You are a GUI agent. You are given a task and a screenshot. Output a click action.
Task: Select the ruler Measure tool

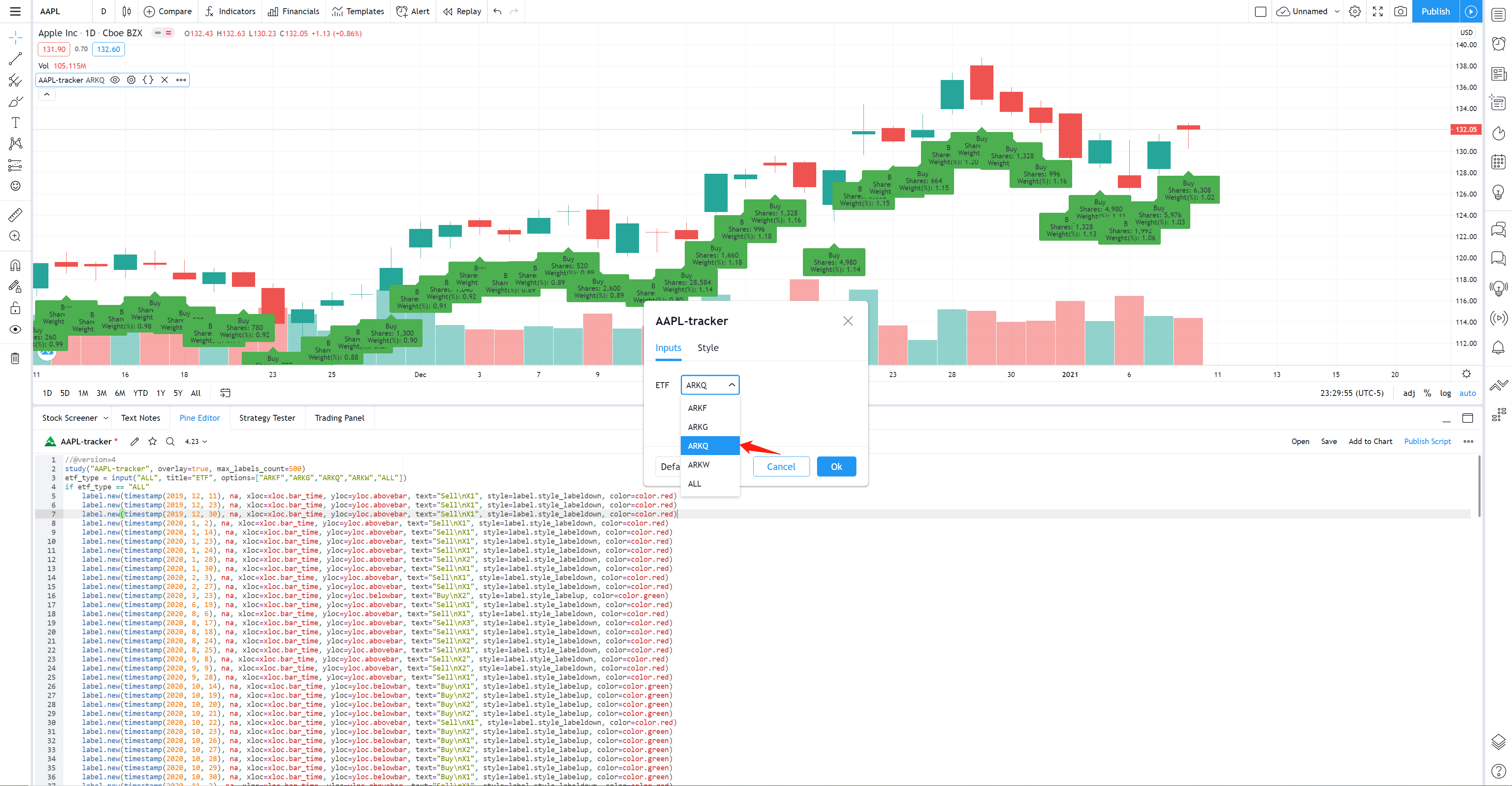click(x=16, y=215)
